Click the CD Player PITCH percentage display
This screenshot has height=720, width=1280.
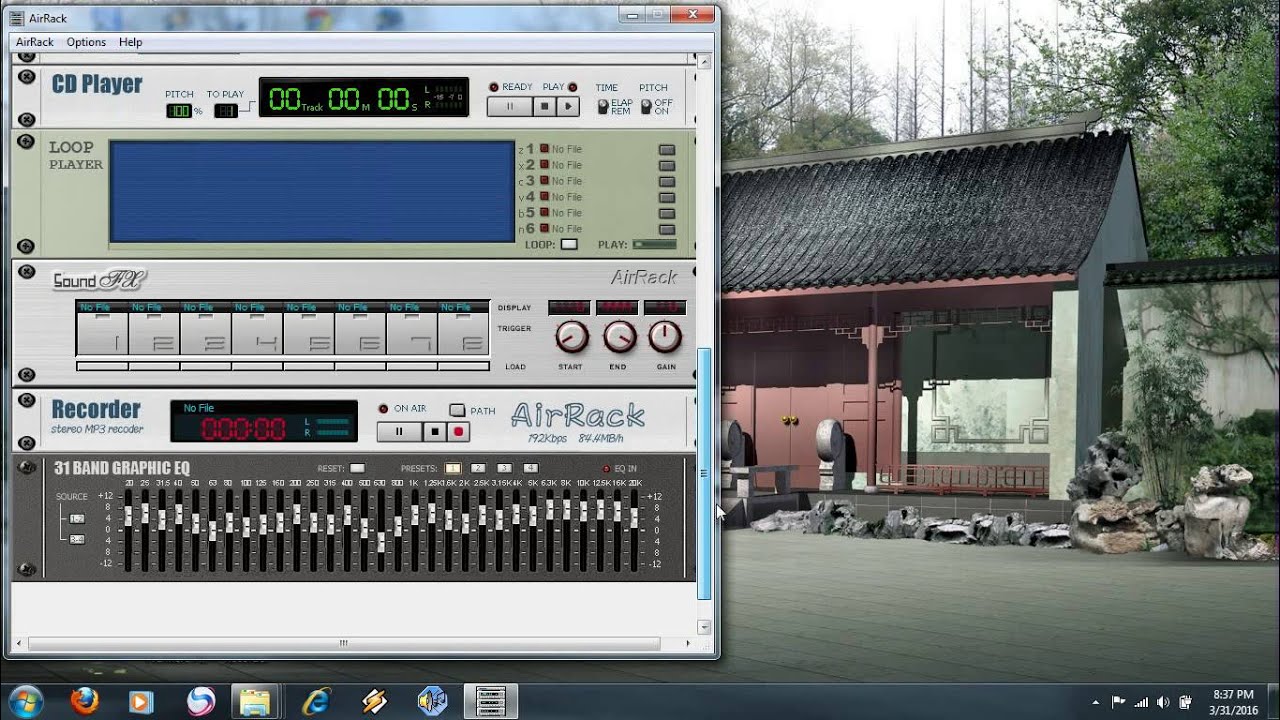point(179,111)
